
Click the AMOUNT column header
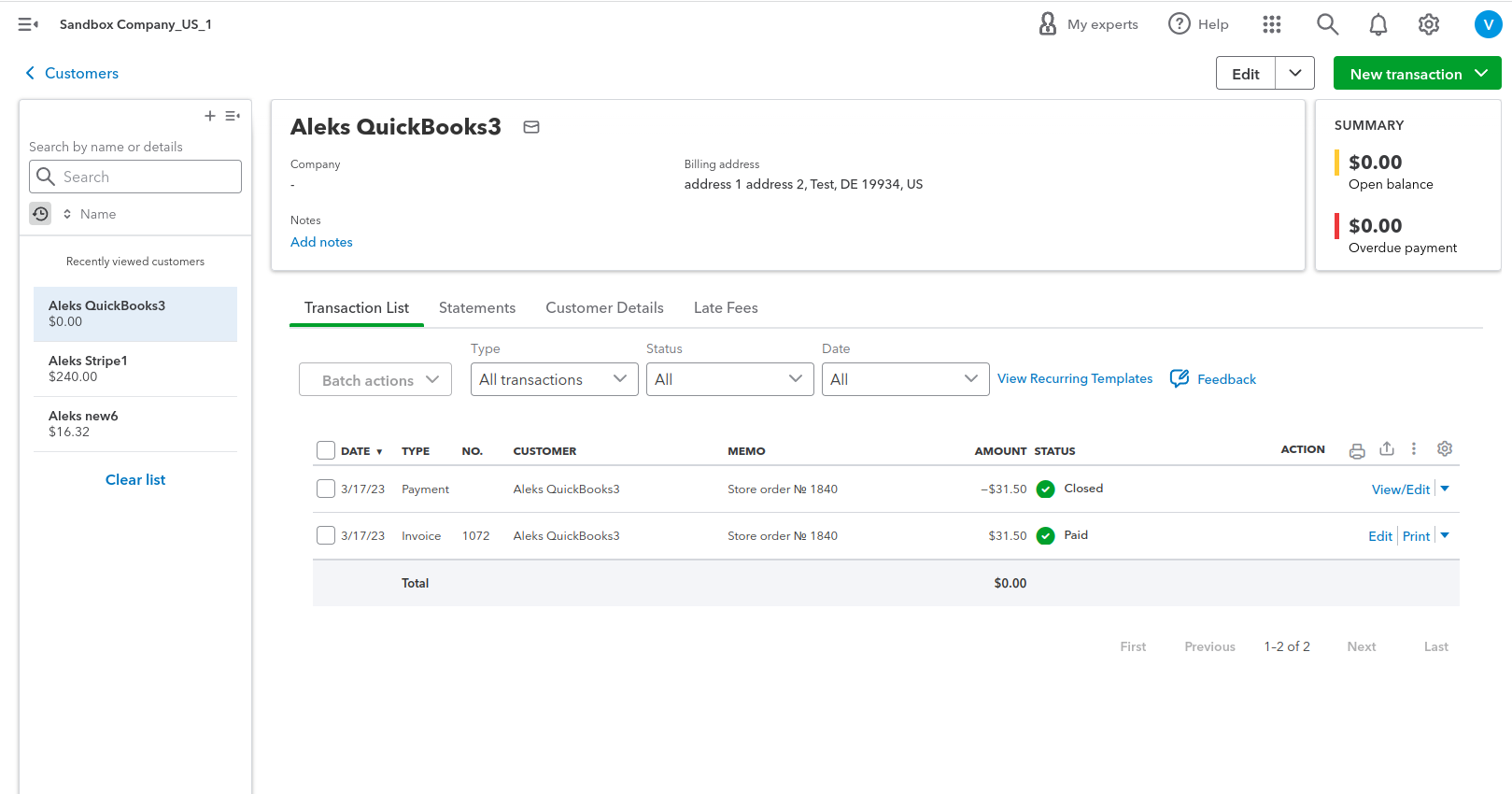click(1000, 451)
